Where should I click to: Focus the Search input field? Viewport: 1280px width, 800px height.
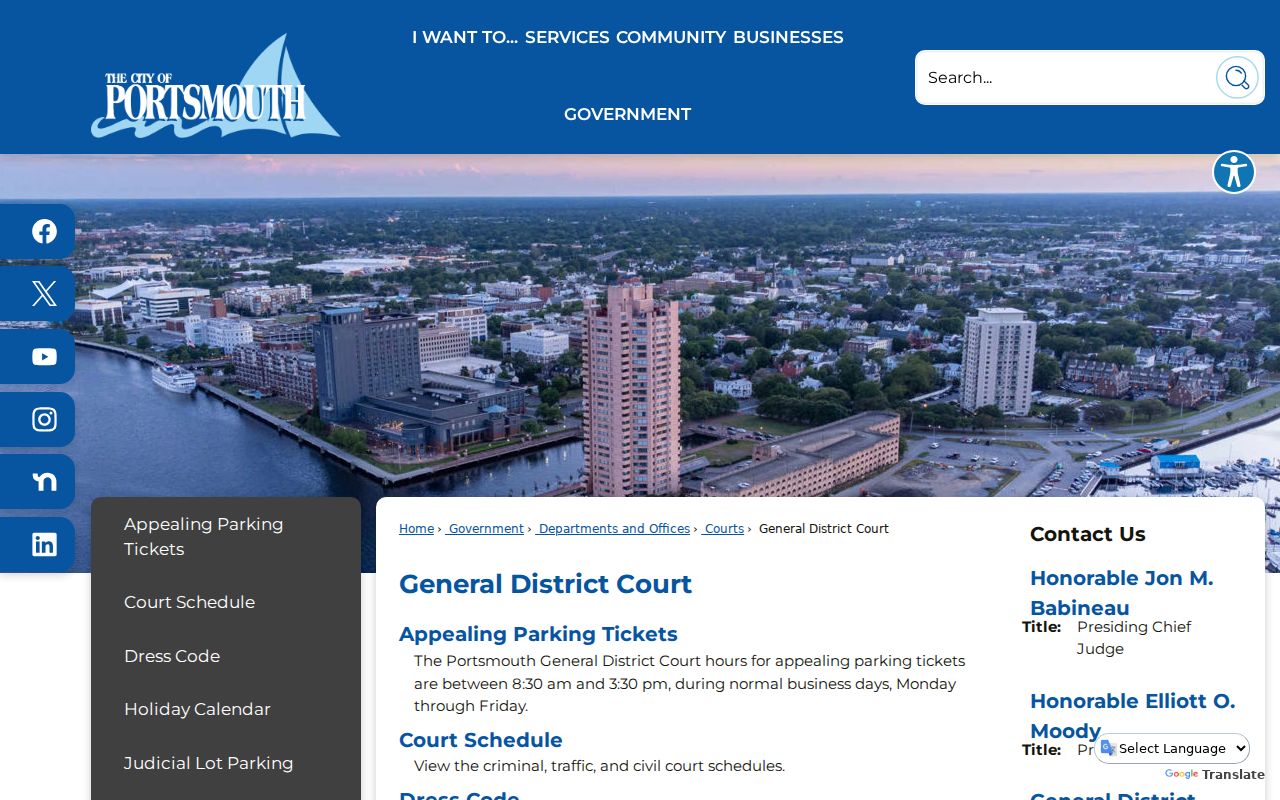pyautogui.click(x=1065, y=77)
